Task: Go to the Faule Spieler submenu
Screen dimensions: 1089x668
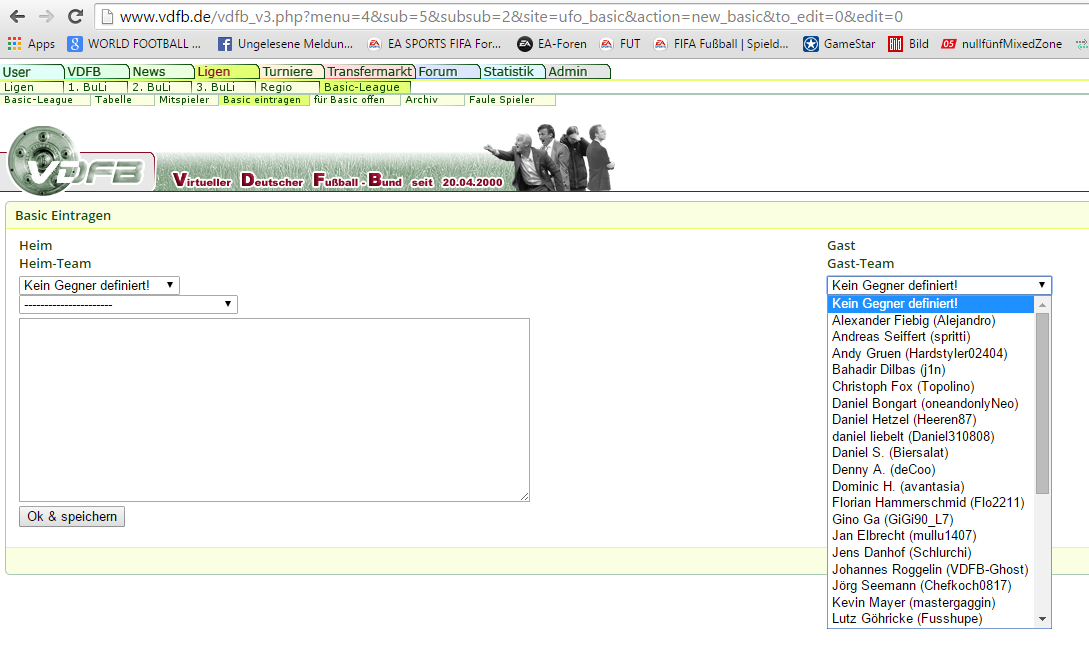Action: [x=501, y=100]
